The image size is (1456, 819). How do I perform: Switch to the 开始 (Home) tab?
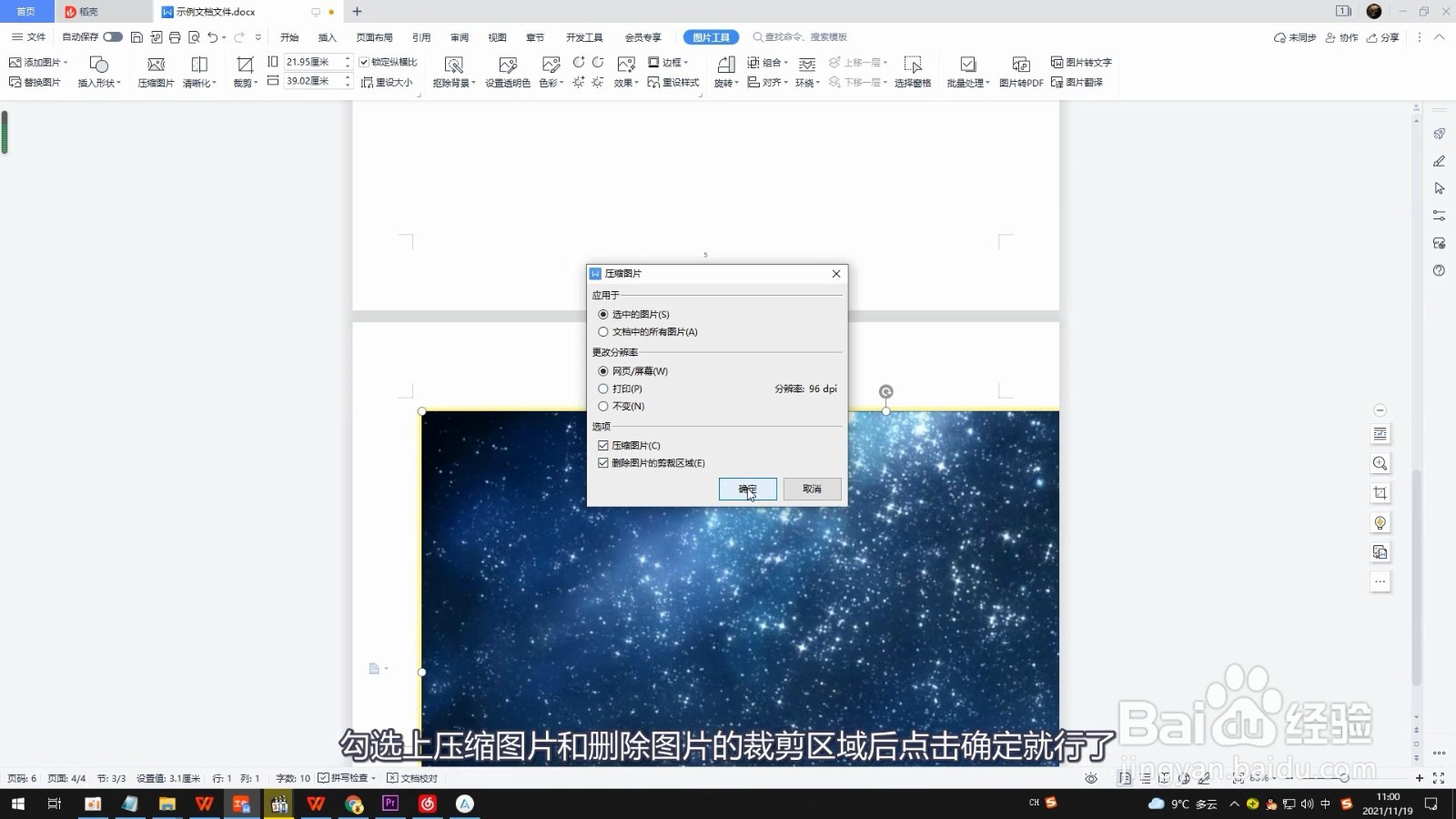tap(289, 37)
